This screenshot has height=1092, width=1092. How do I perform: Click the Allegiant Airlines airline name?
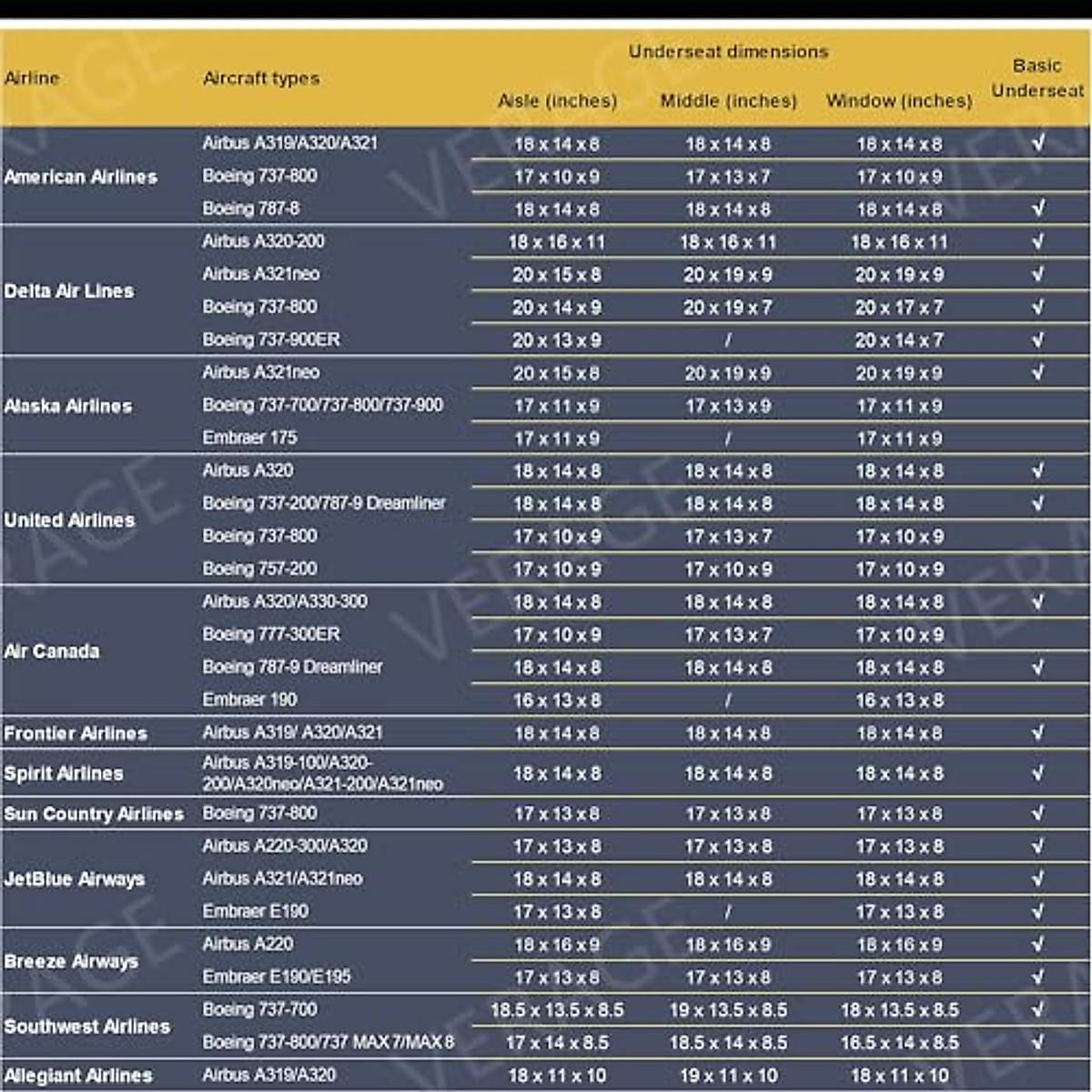[x=78, y=1076]
